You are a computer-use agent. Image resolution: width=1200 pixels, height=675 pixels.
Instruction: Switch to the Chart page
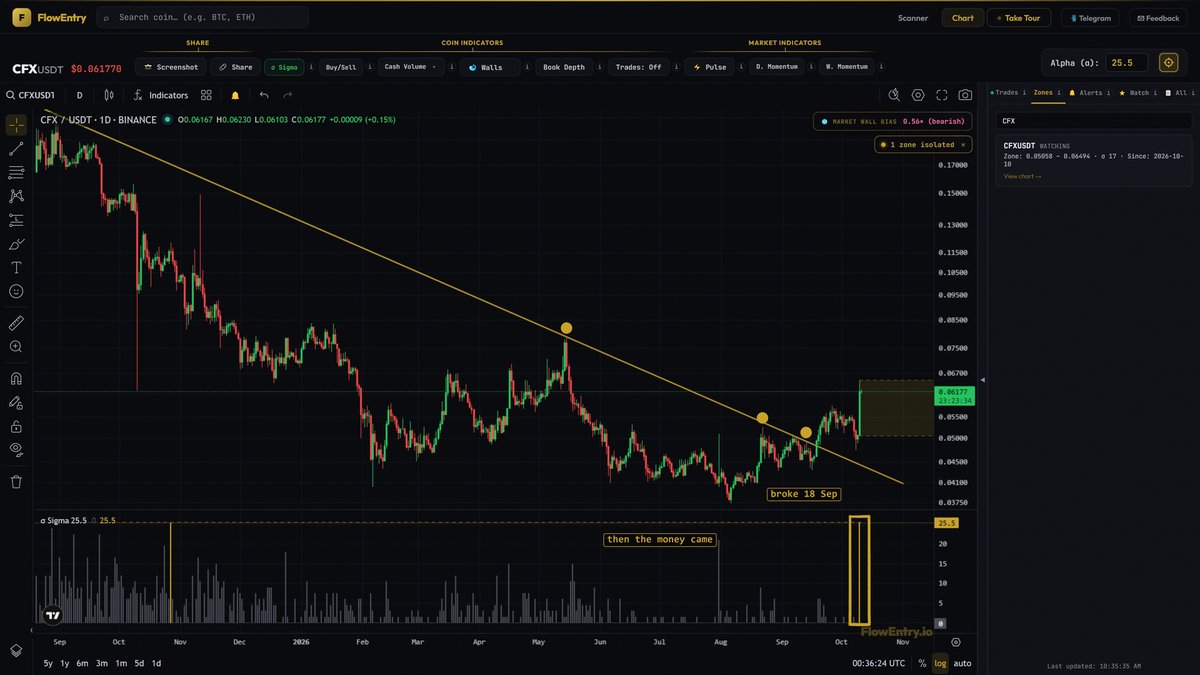[x=963, y=18]
